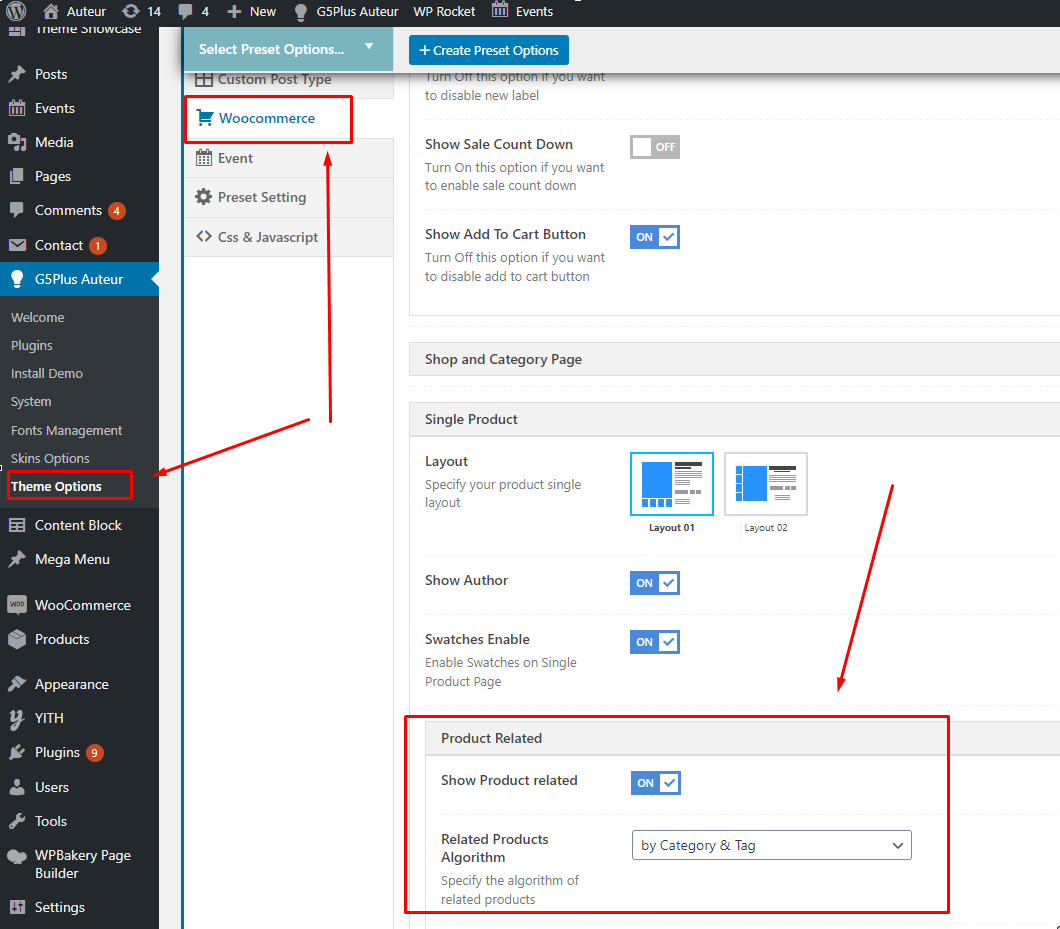Select Layout 01 thumbnail
The width and height of the screenshot is (1060, 929).
[671, 484]
